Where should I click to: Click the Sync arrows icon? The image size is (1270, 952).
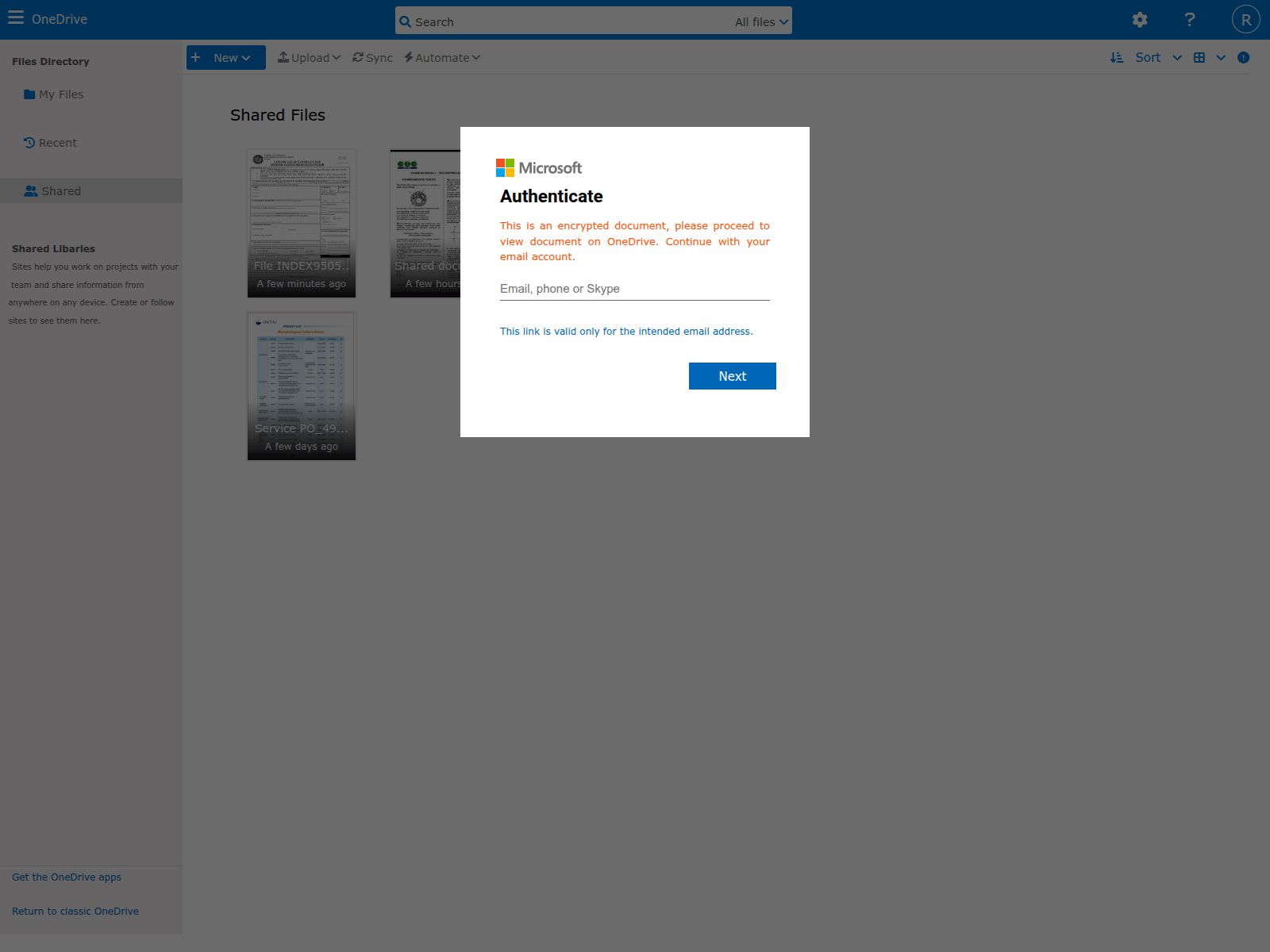coord(358,57)
